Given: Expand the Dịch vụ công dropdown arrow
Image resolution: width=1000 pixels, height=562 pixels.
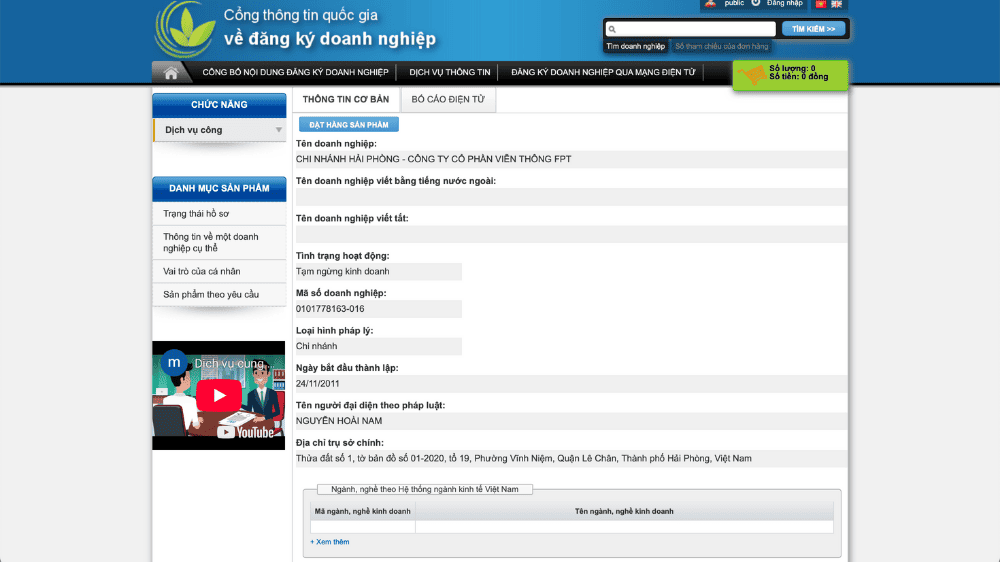Looking at the screenshot, I should tap(279, 130).
